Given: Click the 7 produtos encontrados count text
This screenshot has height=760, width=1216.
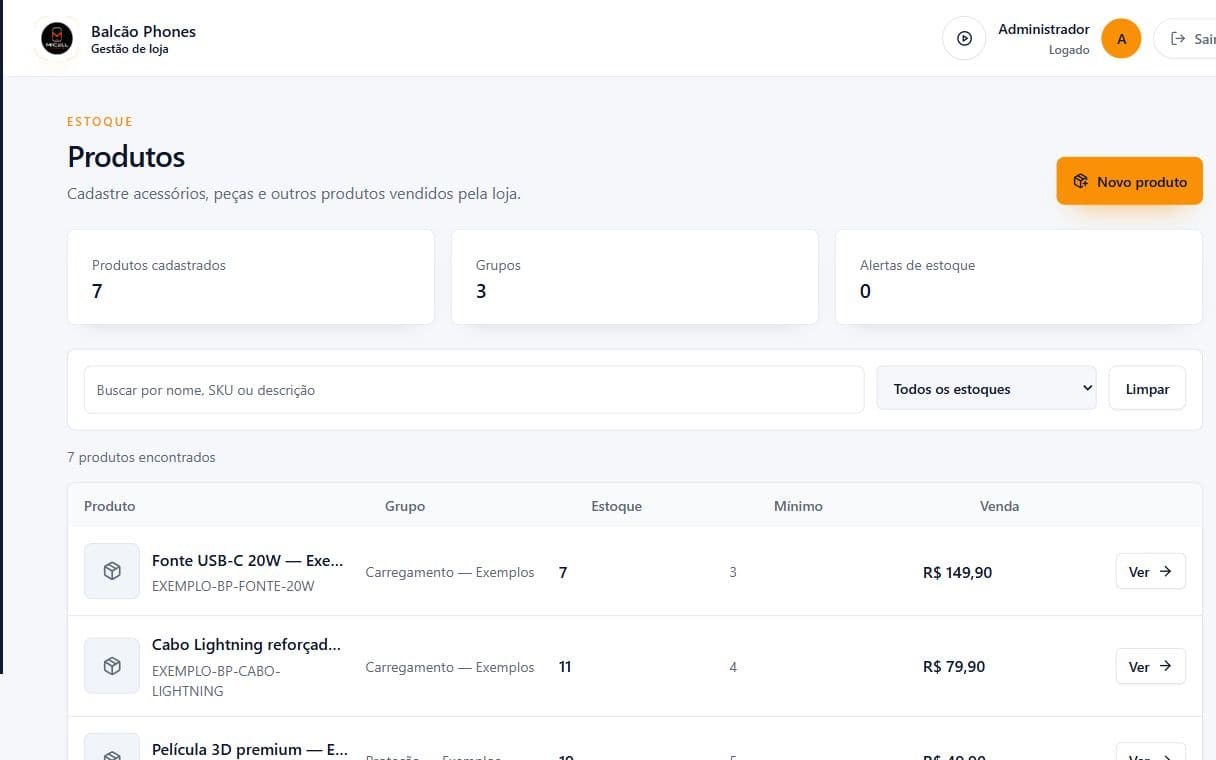Looking at the screenshot, I should coord(141,457).
